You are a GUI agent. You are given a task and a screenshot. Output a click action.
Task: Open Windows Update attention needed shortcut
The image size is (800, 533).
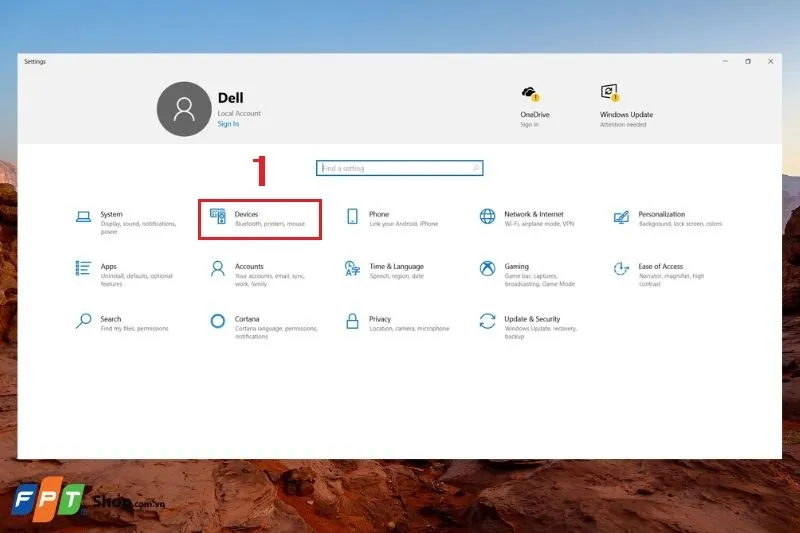(x=609, y=93)
